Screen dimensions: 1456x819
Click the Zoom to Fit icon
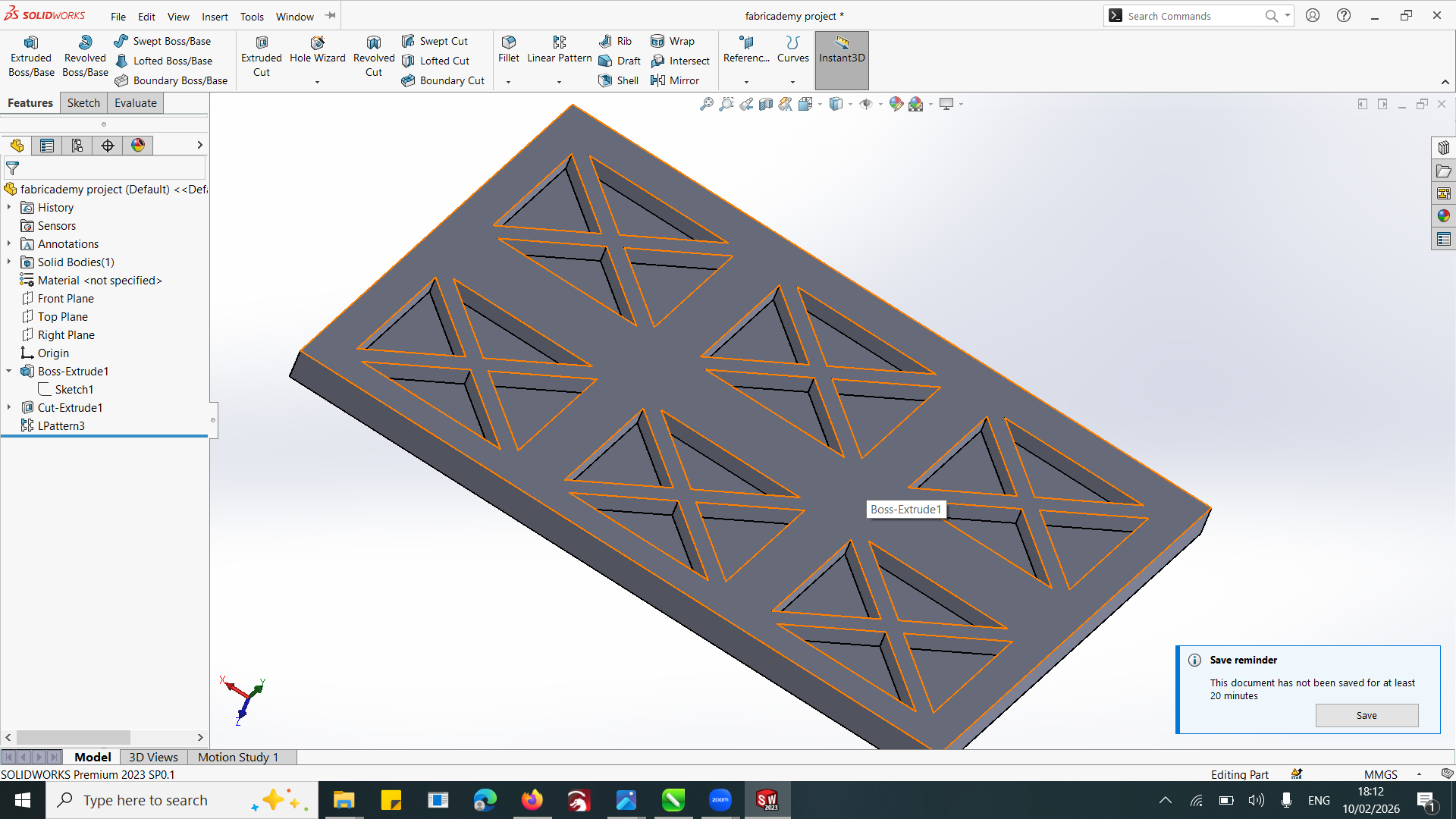(706, 104)
